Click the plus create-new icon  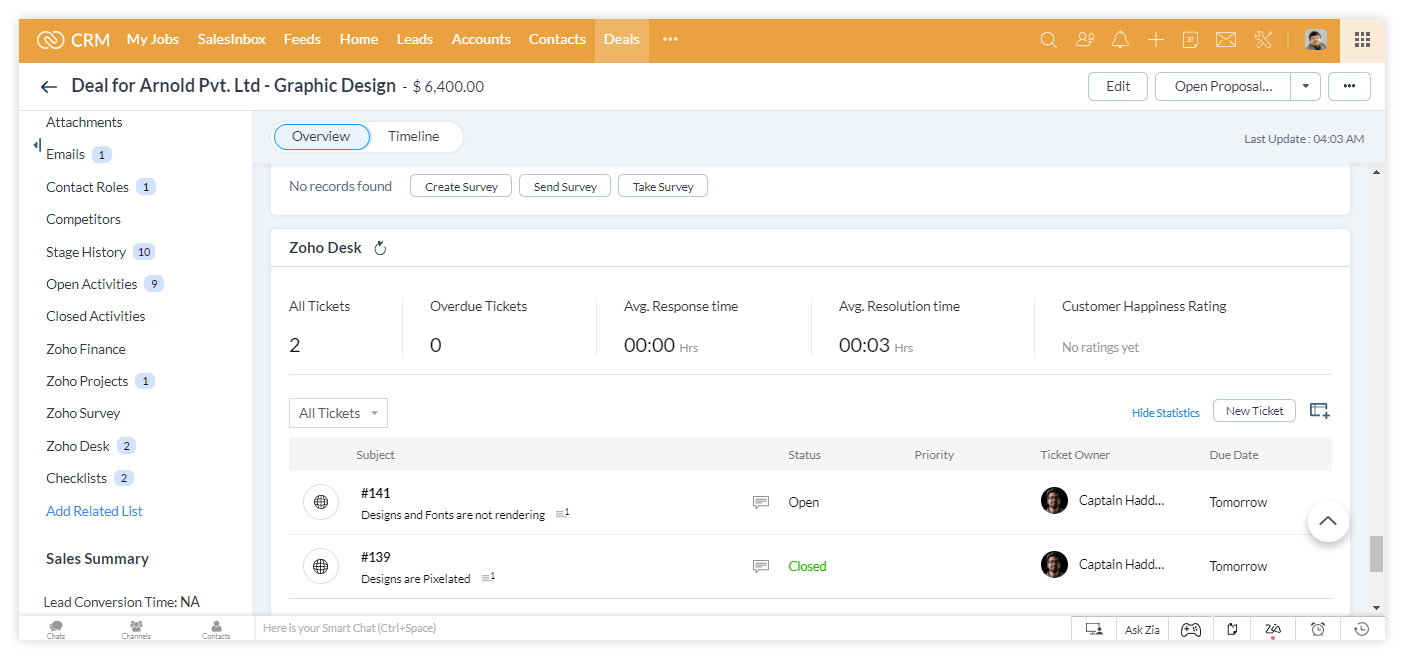(1155, 40)
